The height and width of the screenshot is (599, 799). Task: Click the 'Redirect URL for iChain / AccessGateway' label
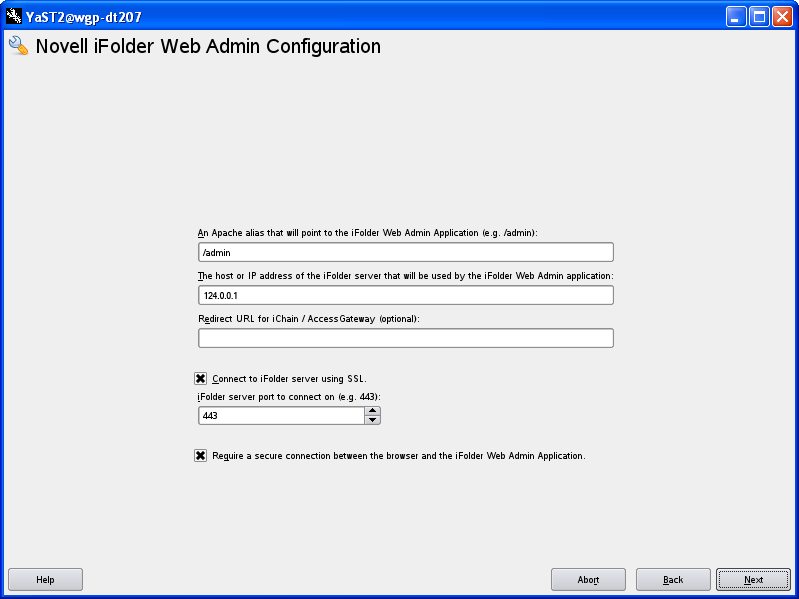(309, 319)
